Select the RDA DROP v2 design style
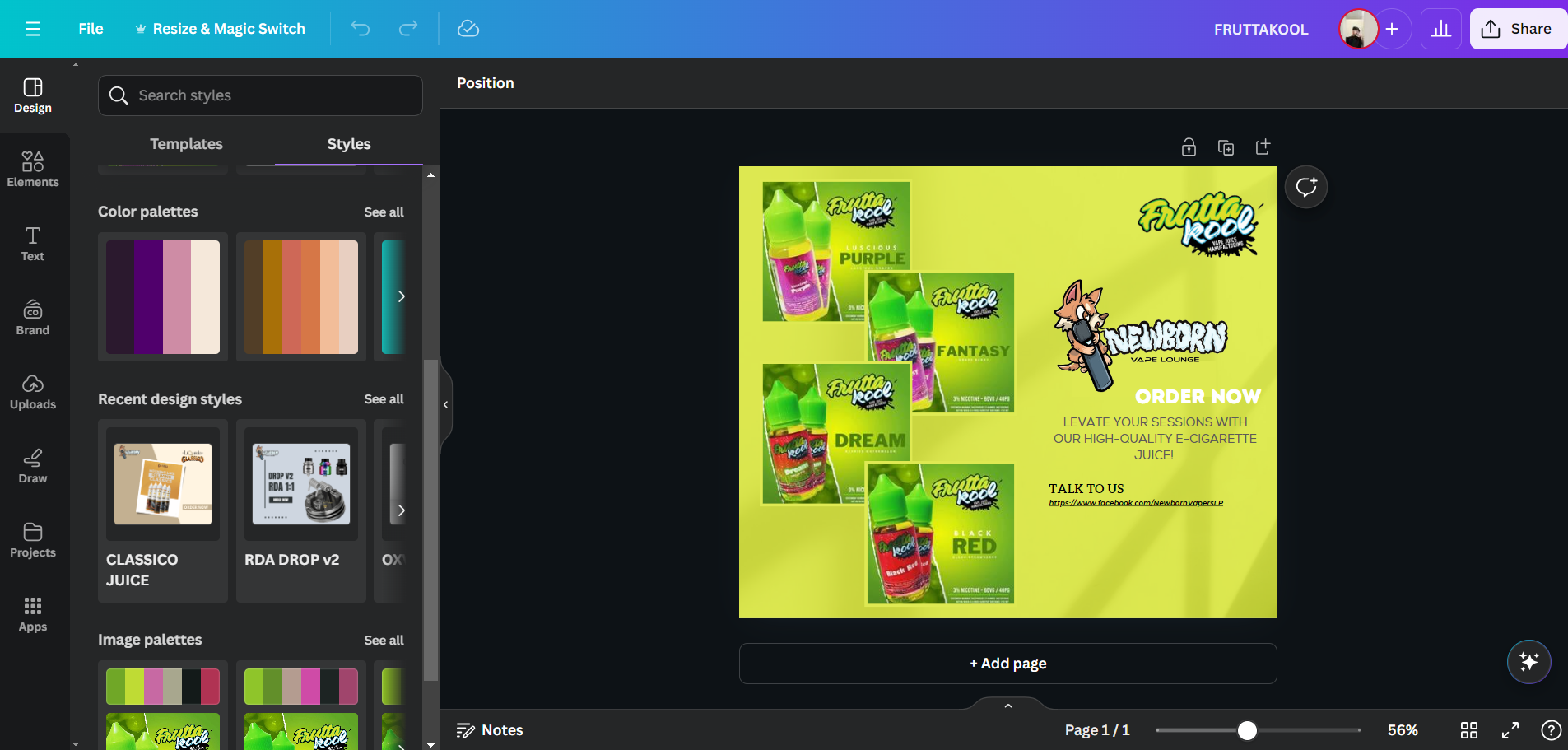The image size is (1568, 750). pos(301,510)
